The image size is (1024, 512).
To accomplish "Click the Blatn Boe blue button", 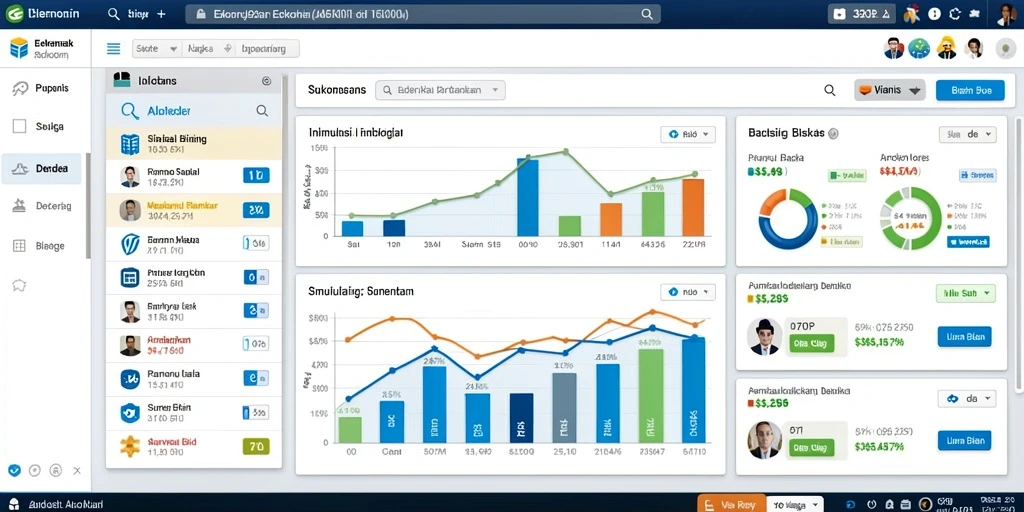I will tap(970, 91).
